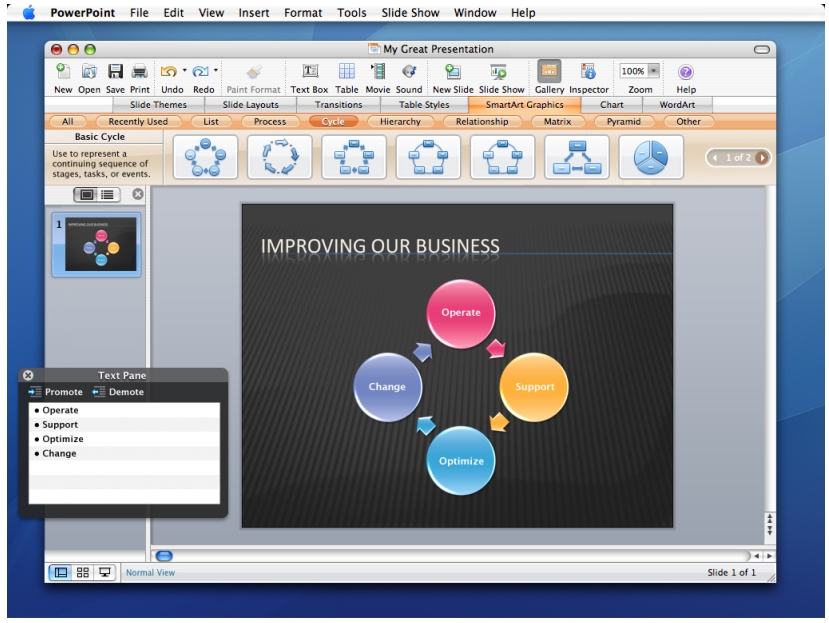Open the Format menu
829x623 pixels.
click(302, 13)
